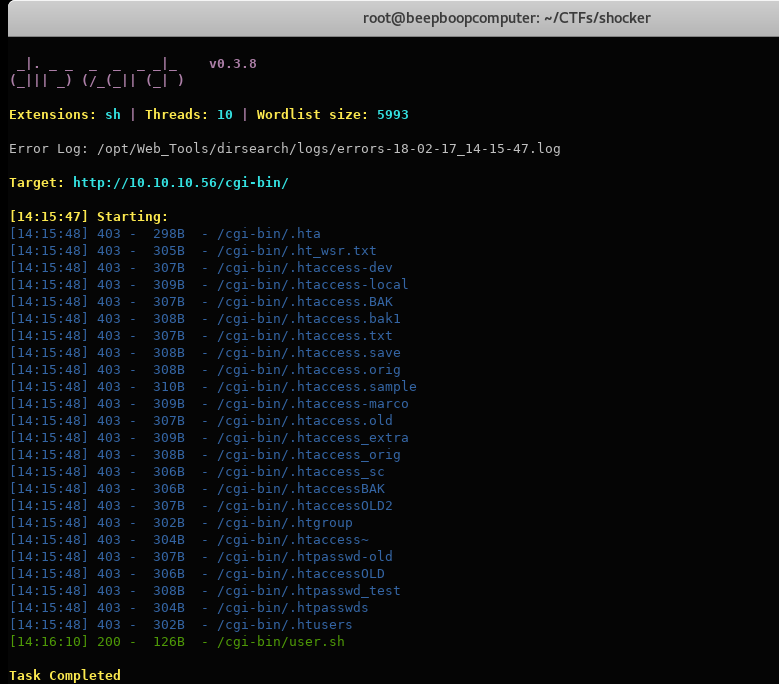This screenshot has width=779, height=684.
Task: Click the /cgi-bin/.hta entry
Action: 268,234
